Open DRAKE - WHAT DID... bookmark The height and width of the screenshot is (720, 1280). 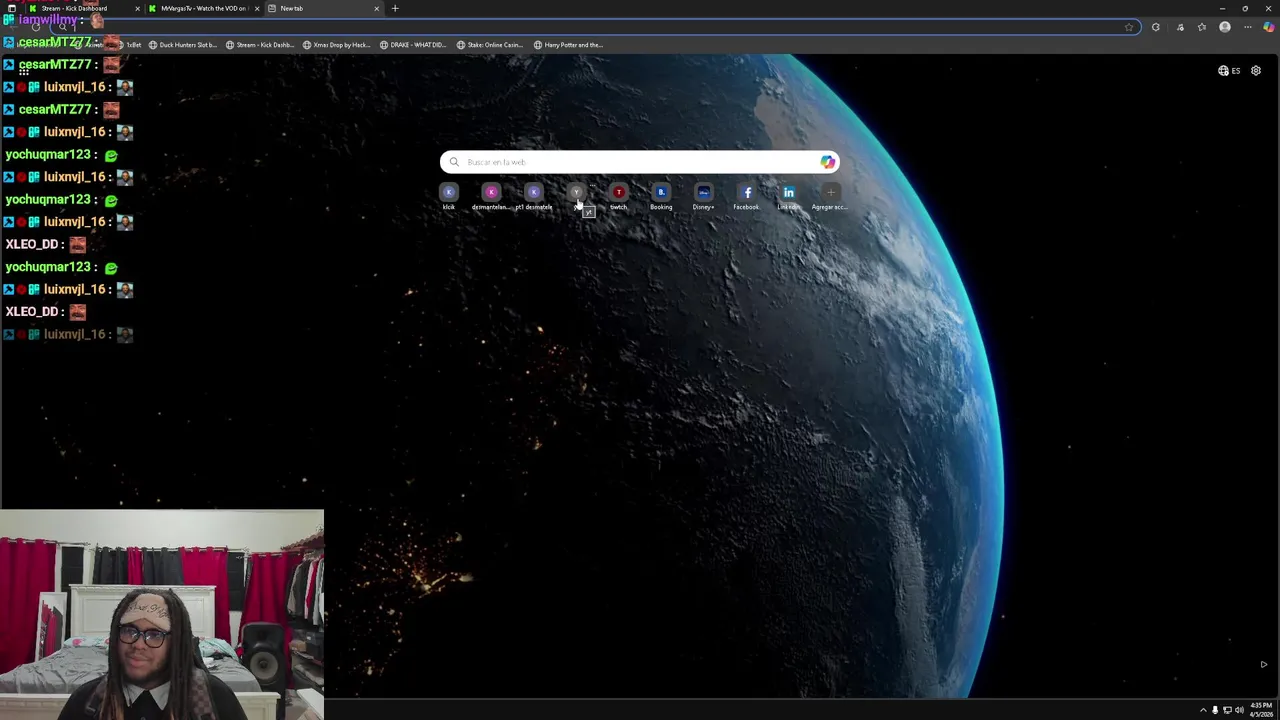[413, 45]
